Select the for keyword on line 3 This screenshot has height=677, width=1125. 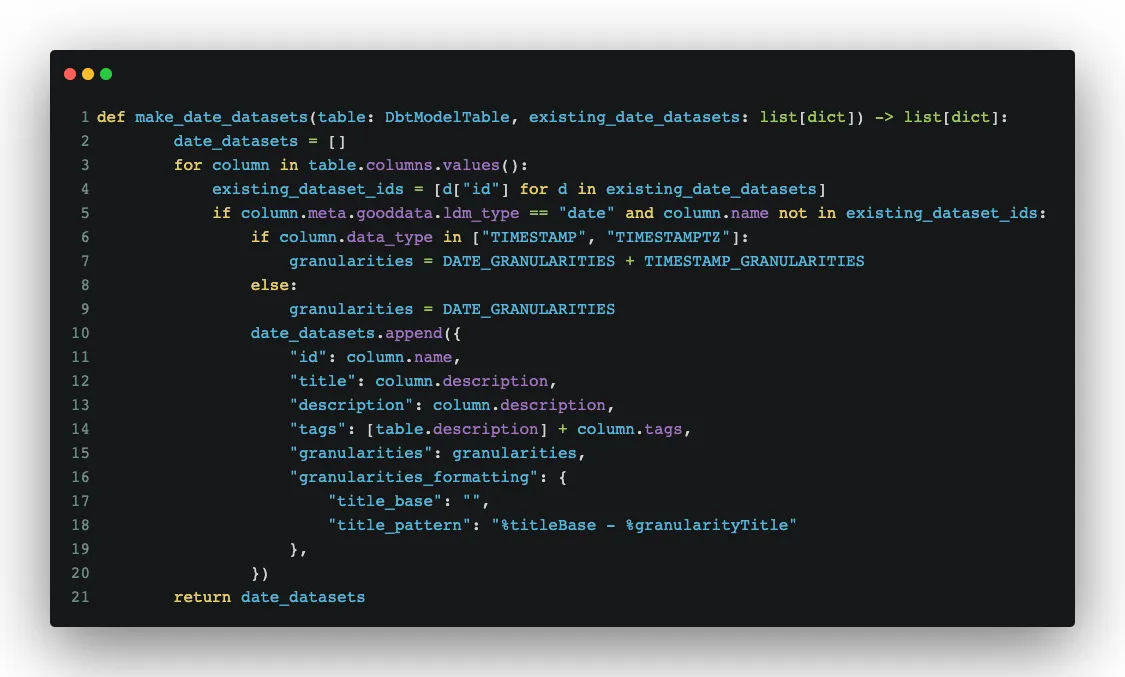click(187, 164)
